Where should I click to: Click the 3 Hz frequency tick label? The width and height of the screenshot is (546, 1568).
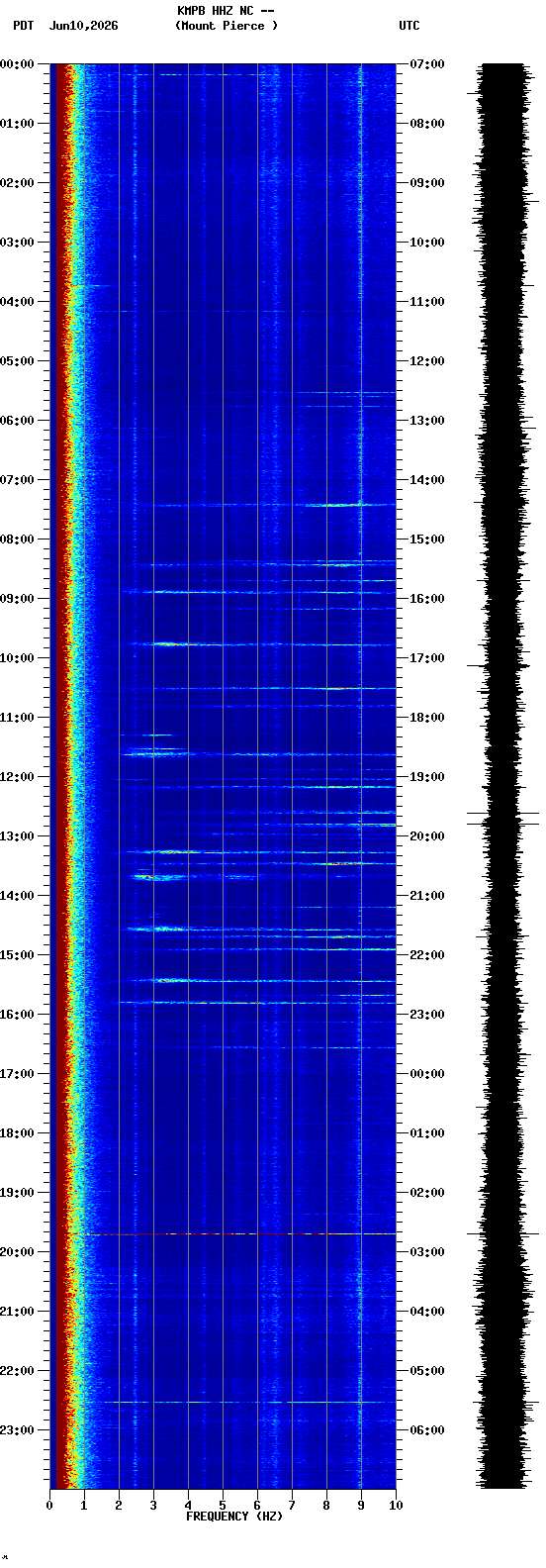(153, 1506)
